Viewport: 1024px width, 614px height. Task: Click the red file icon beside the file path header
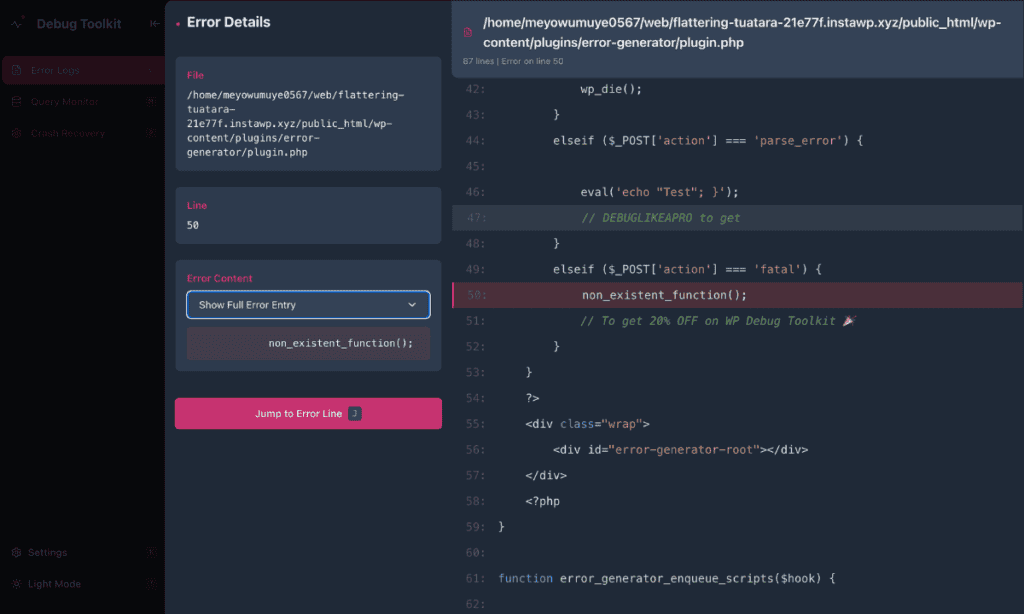click(x=468, y=32)
